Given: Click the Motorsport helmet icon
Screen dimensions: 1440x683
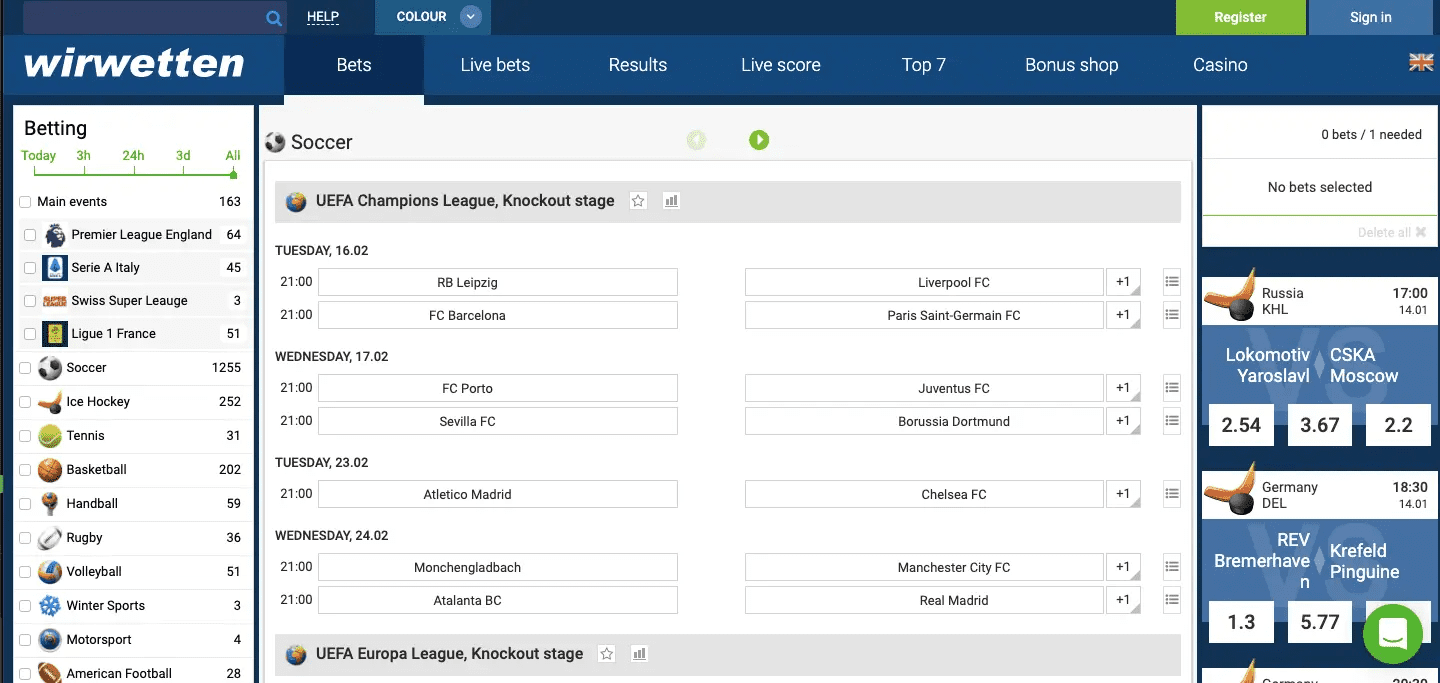Looking at the screenshot, I should pos(50,640).
